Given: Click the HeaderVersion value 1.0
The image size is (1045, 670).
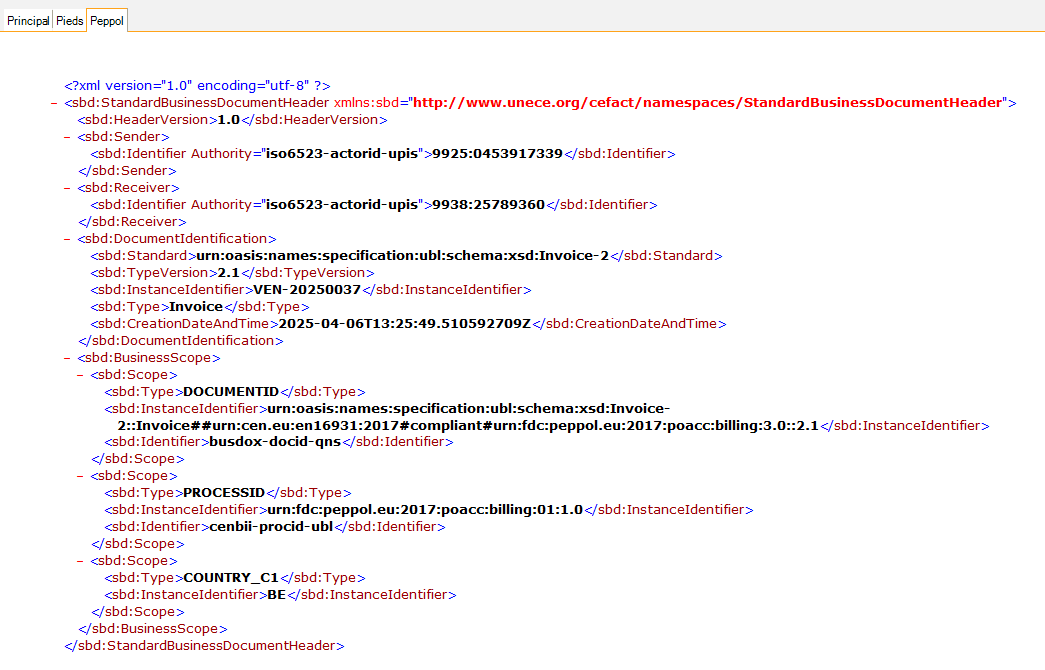Looking at the screenshot, I should 229,120.
